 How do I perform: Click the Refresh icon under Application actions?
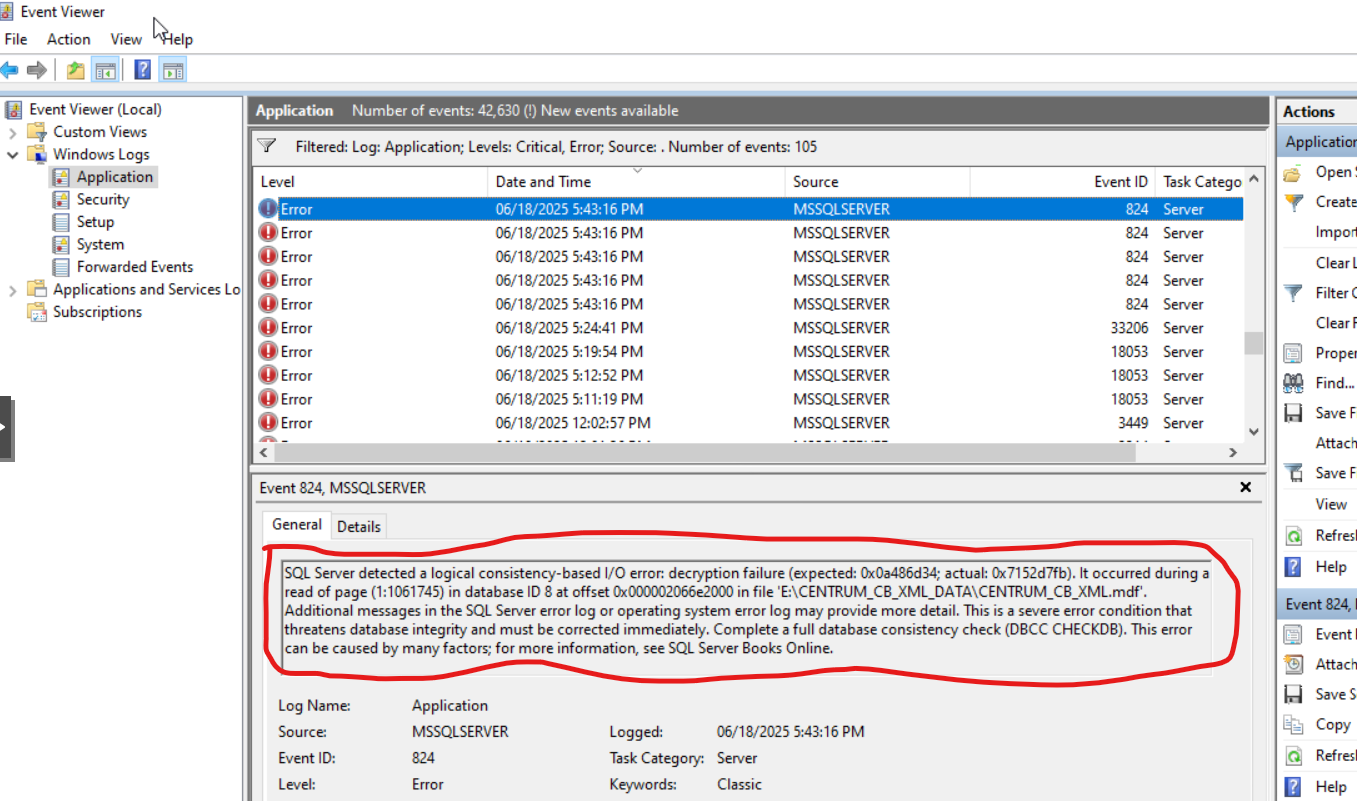1293,535
